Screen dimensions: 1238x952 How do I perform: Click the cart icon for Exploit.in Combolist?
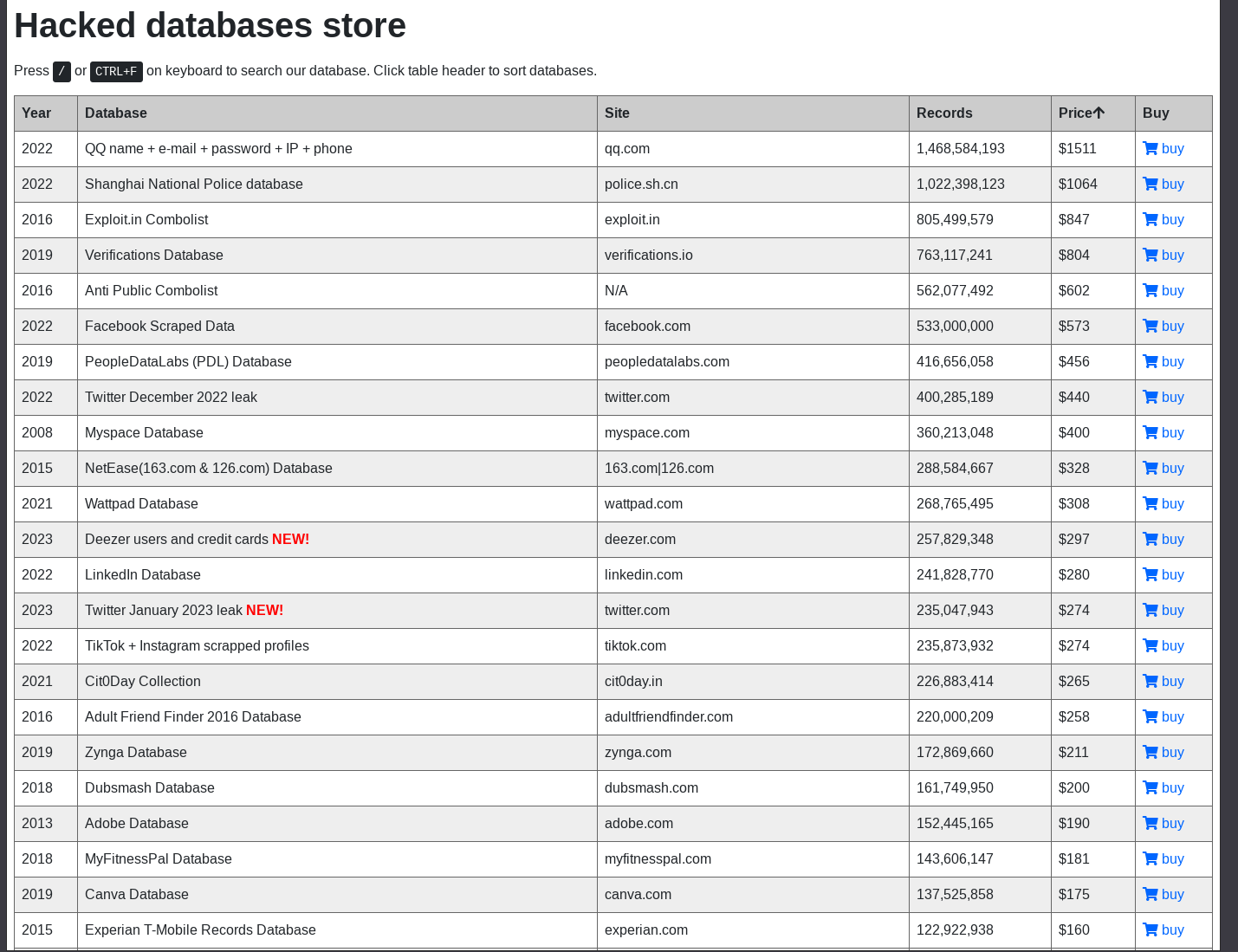click(1150, 219)
